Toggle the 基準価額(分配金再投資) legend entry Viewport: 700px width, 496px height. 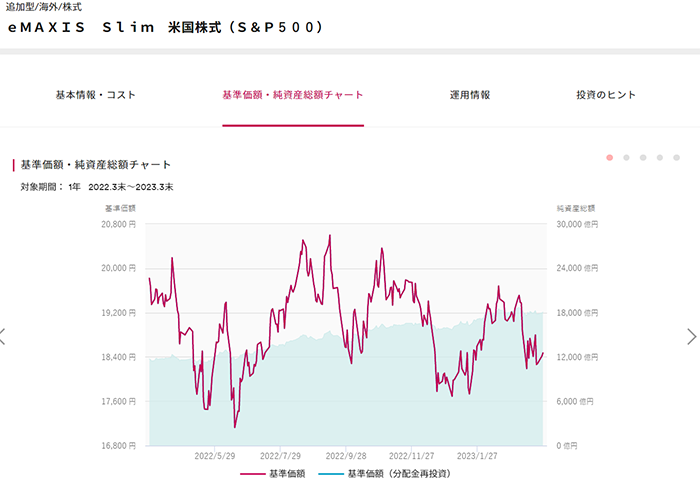coord(385,474)
